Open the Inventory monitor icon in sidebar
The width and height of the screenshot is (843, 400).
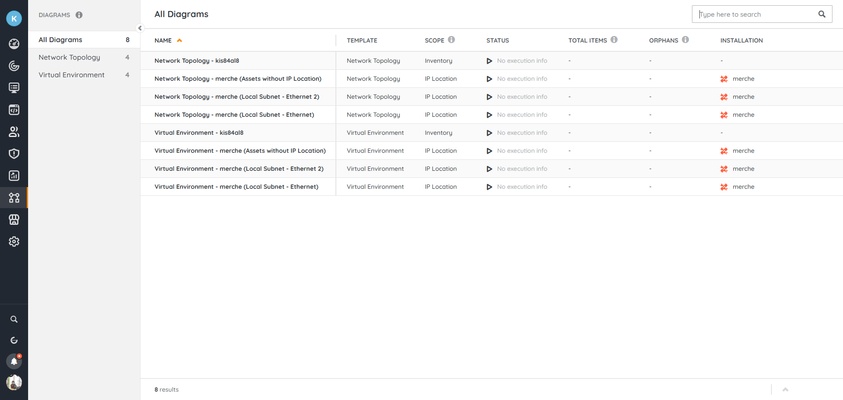[x=14, y=88]
